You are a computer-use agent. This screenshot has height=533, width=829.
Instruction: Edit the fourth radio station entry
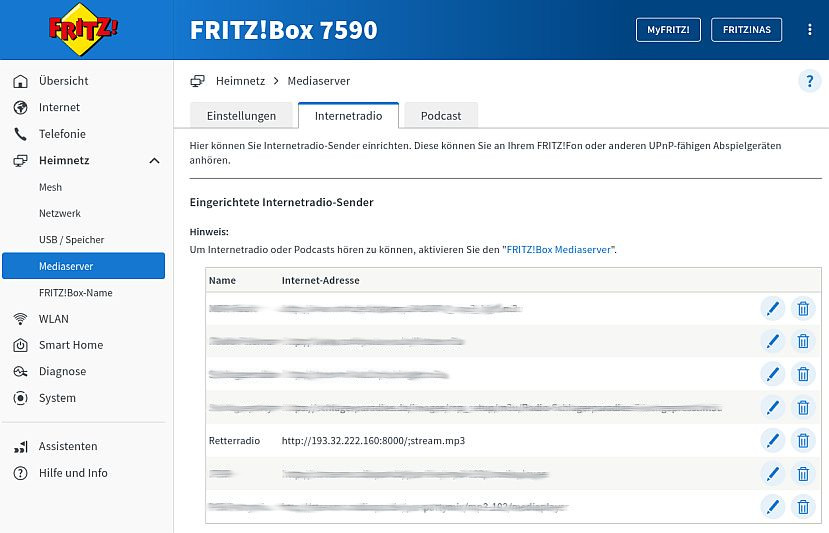pyautogui.click(x=772, y=407)
